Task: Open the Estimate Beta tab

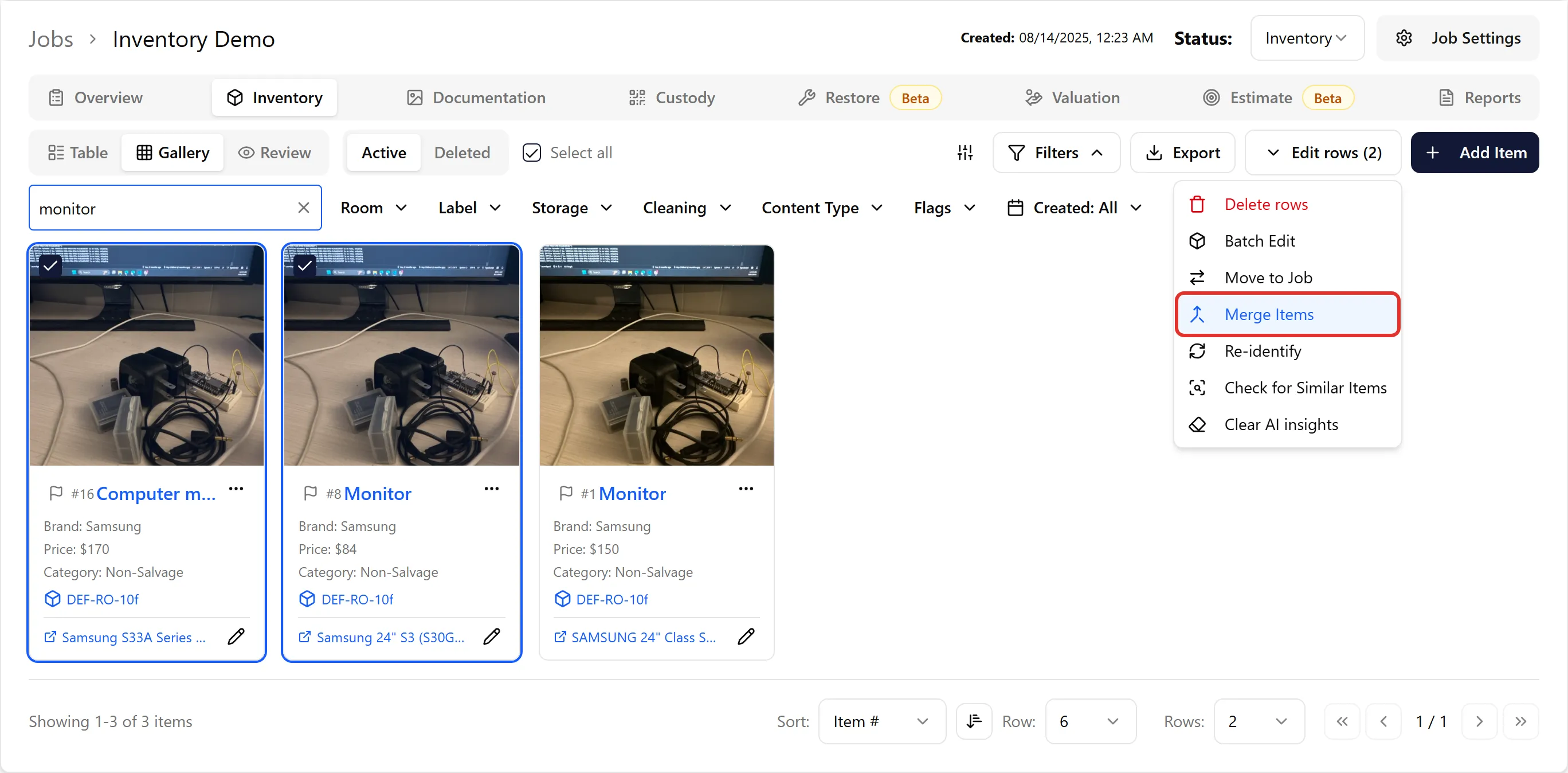Action: tap(1278, 97)
